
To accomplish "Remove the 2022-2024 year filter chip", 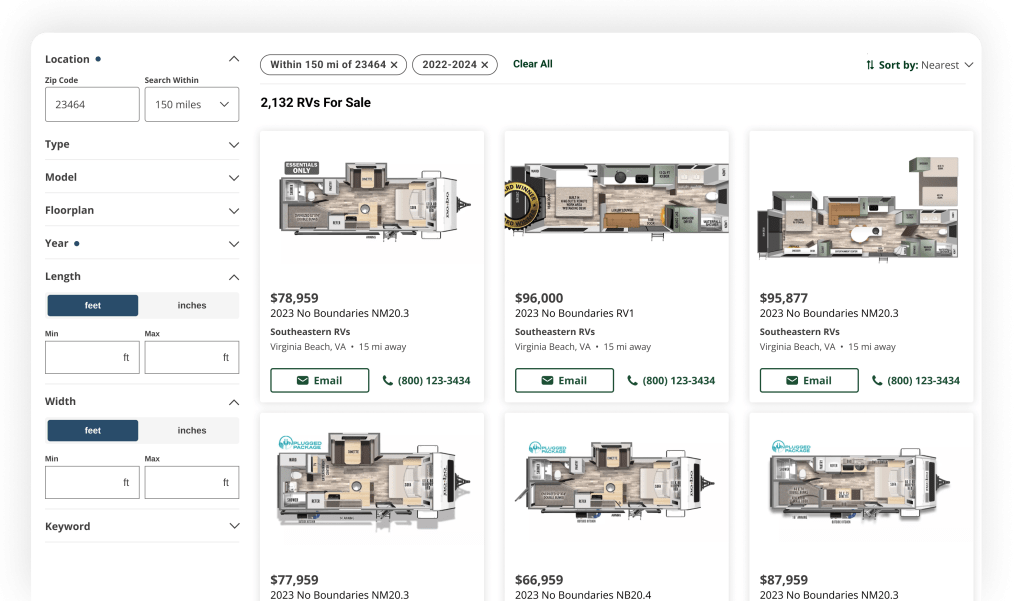I will coord(485,65).
